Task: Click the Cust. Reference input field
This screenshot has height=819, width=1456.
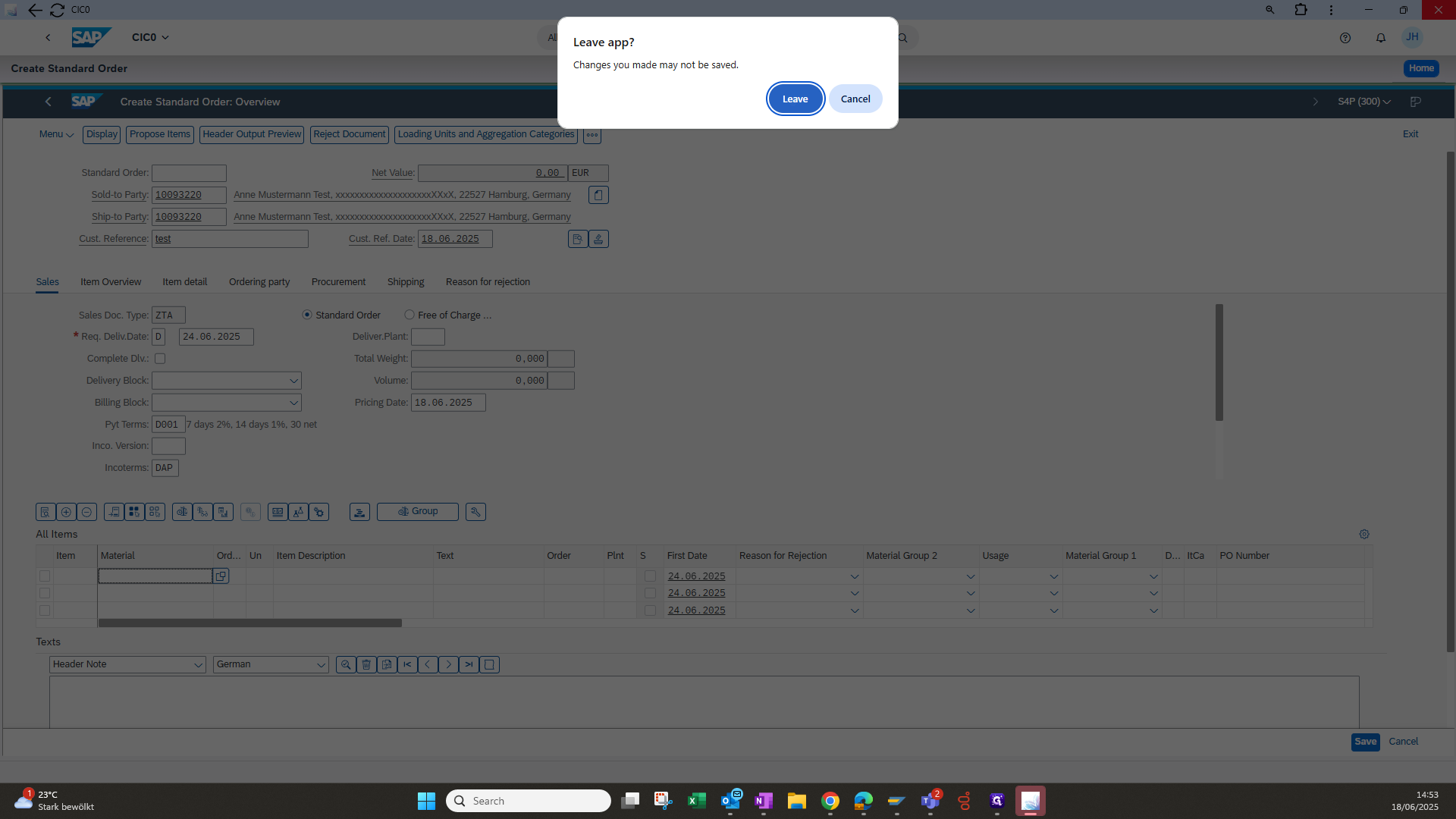Action: (230, 240)
